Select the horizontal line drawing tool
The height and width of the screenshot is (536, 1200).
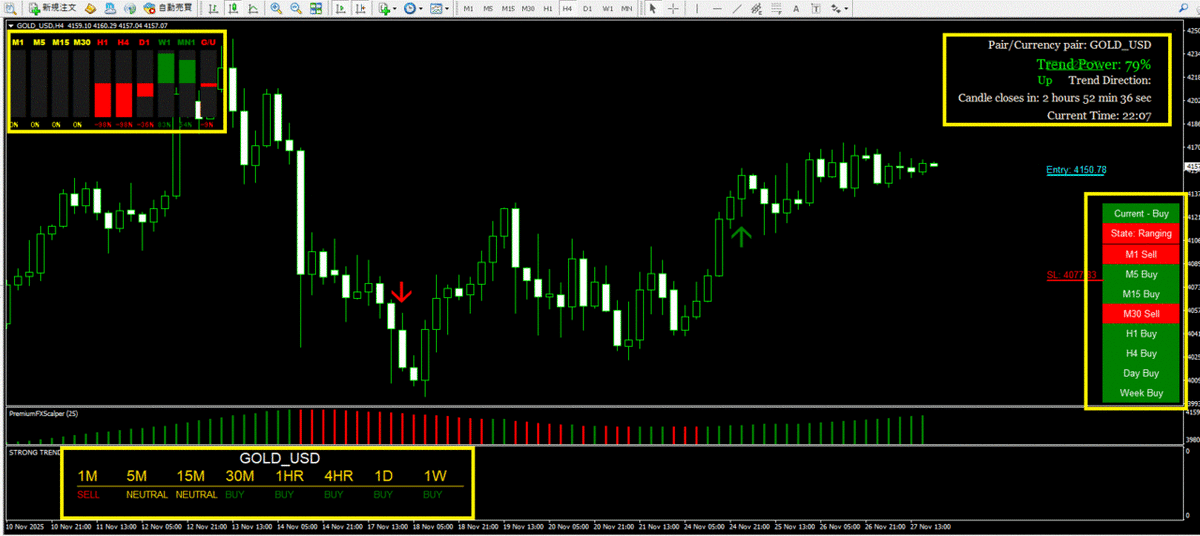pyautogui.click(x=717, y=8)
